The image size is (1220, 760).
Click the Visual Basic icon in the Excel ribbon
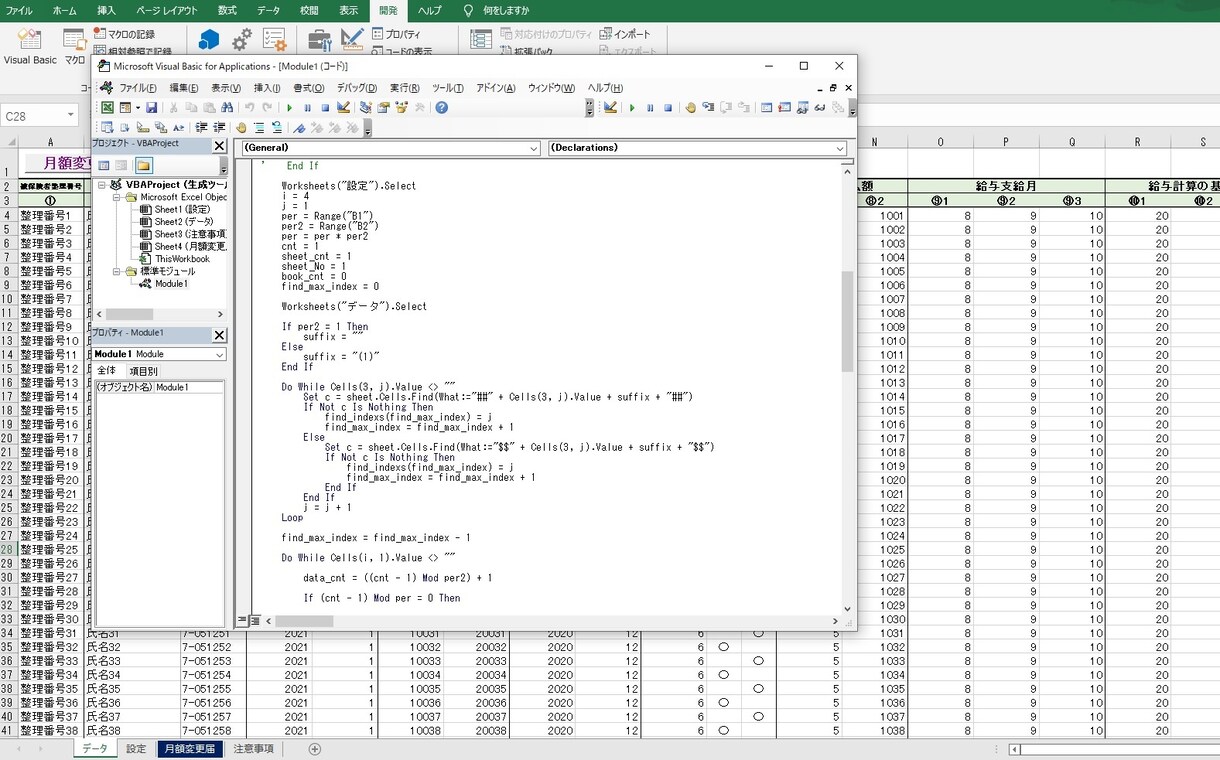click(x=30, y=46)
